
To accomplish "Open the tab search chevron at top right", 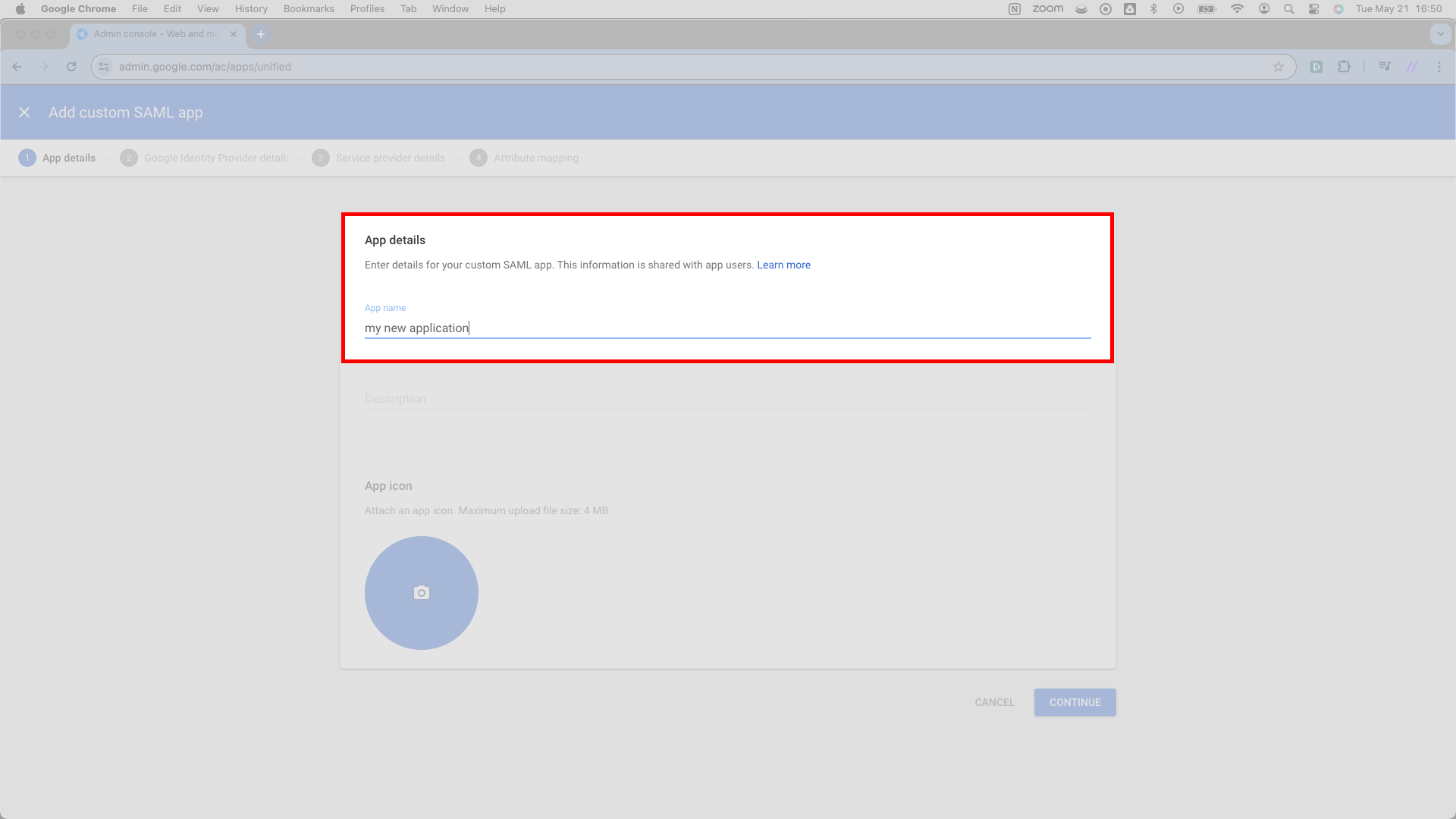I will pyautogui.click(x=1440, y=34).
